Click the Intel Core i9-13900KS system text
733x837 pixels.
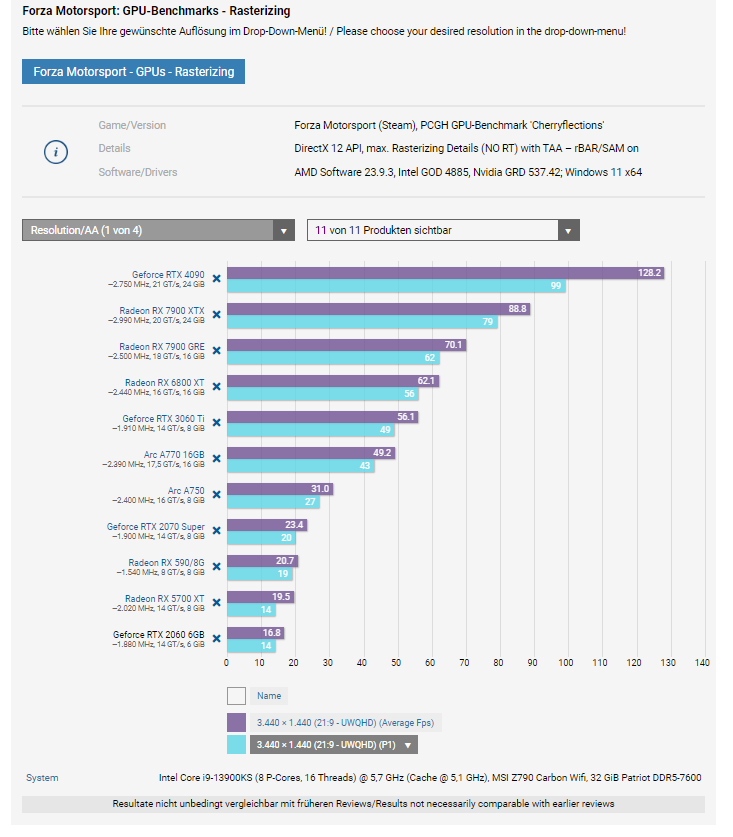pos(430,778)
